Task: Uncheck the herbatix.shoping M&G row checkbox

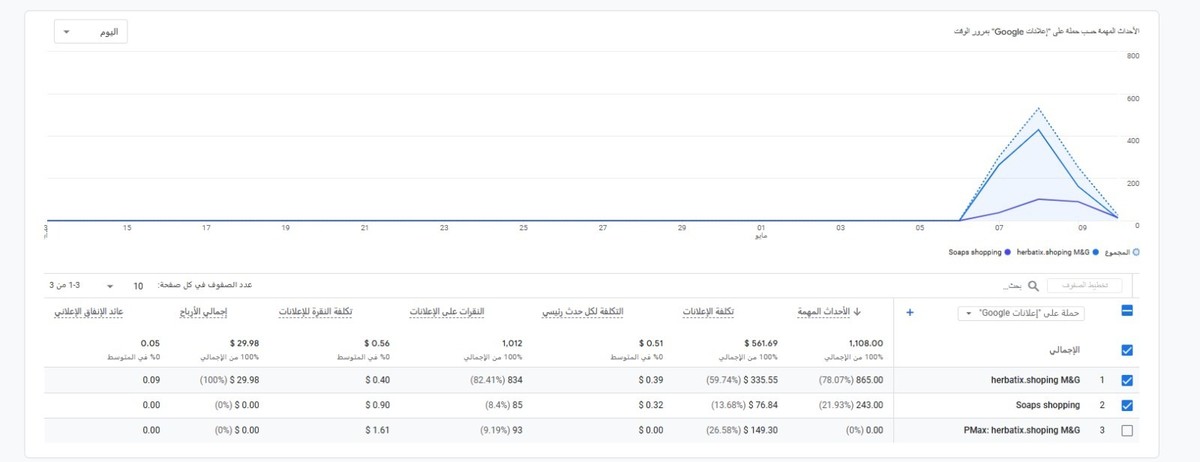Action: 1127,380
